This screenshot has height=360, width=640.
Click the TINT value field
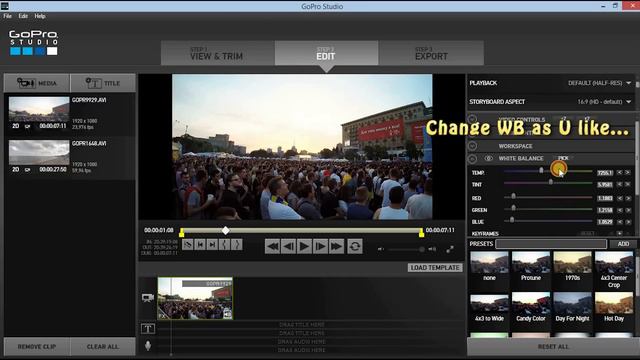[x=605, y=185]
